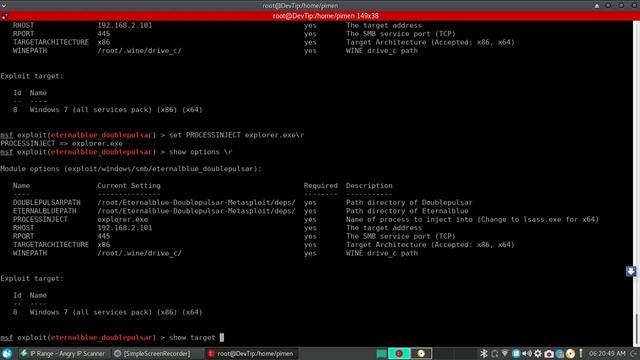Select the green workspace pager box
This screenshot has height=360, width=640.
381,353
